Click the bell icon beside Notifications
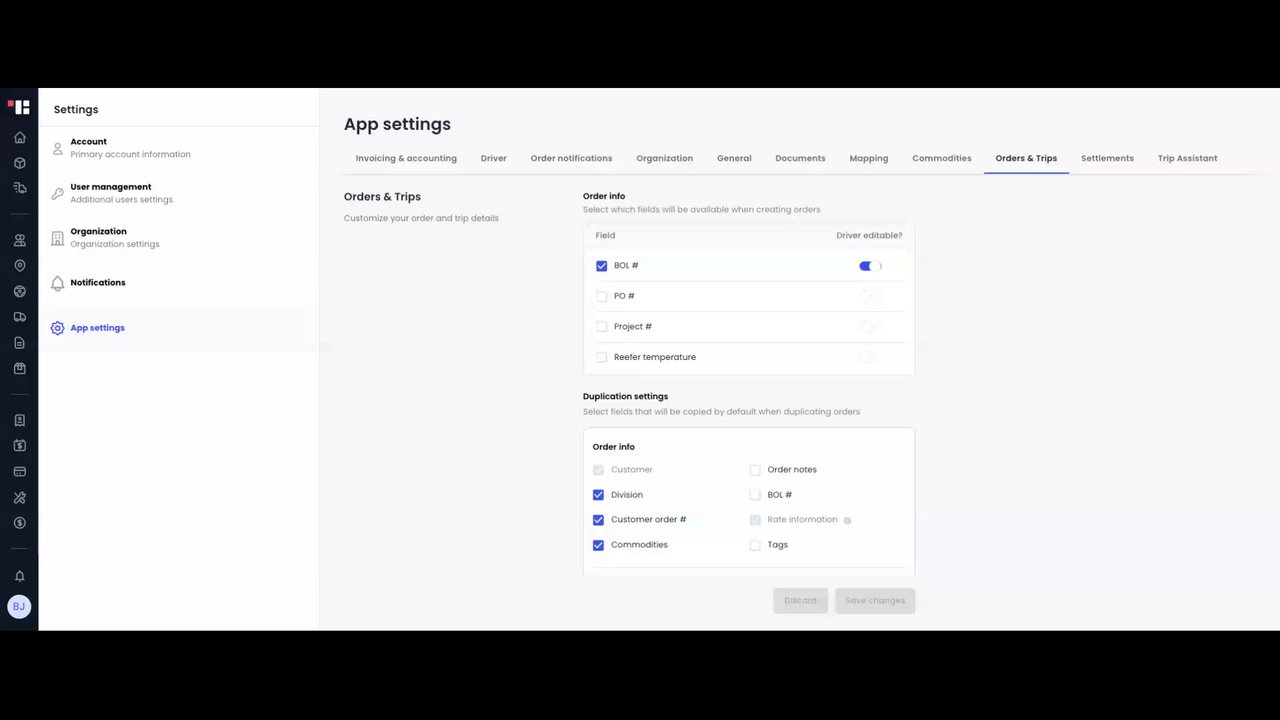 coord(57,283)
